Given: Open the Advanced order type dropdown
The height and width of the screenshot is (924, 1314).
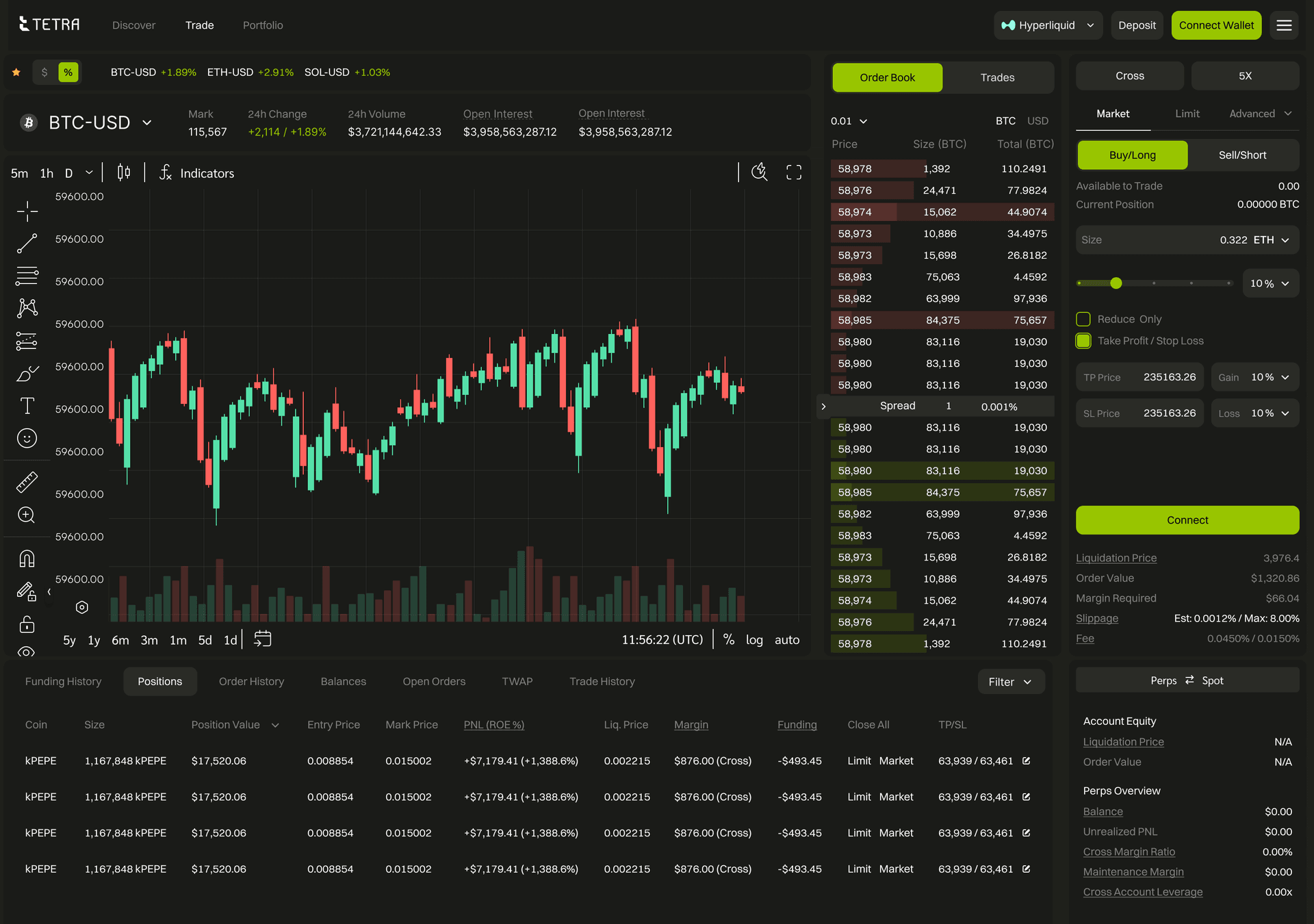Looking at the screenshot, I should (1260, 114).
